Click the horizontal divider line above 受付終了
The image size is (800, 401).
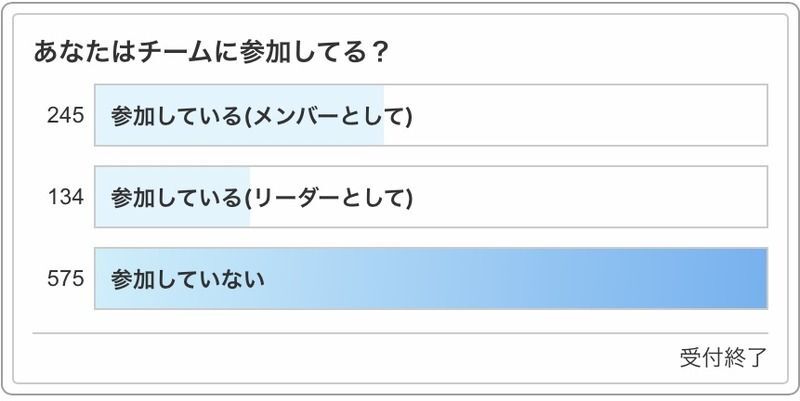[400, 333]
